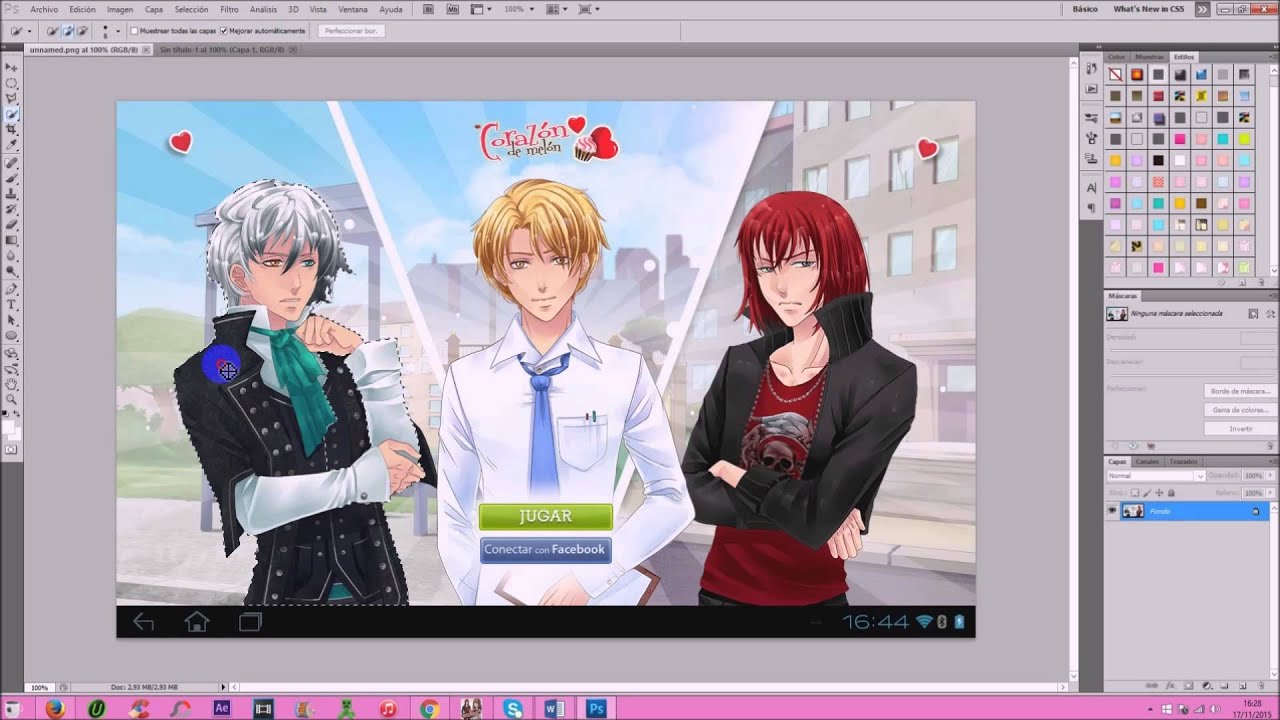The width and height of the screenshot is (1280, 720).
Task: Open the Opacidad slider arrow
Action: click(1270, 476)
